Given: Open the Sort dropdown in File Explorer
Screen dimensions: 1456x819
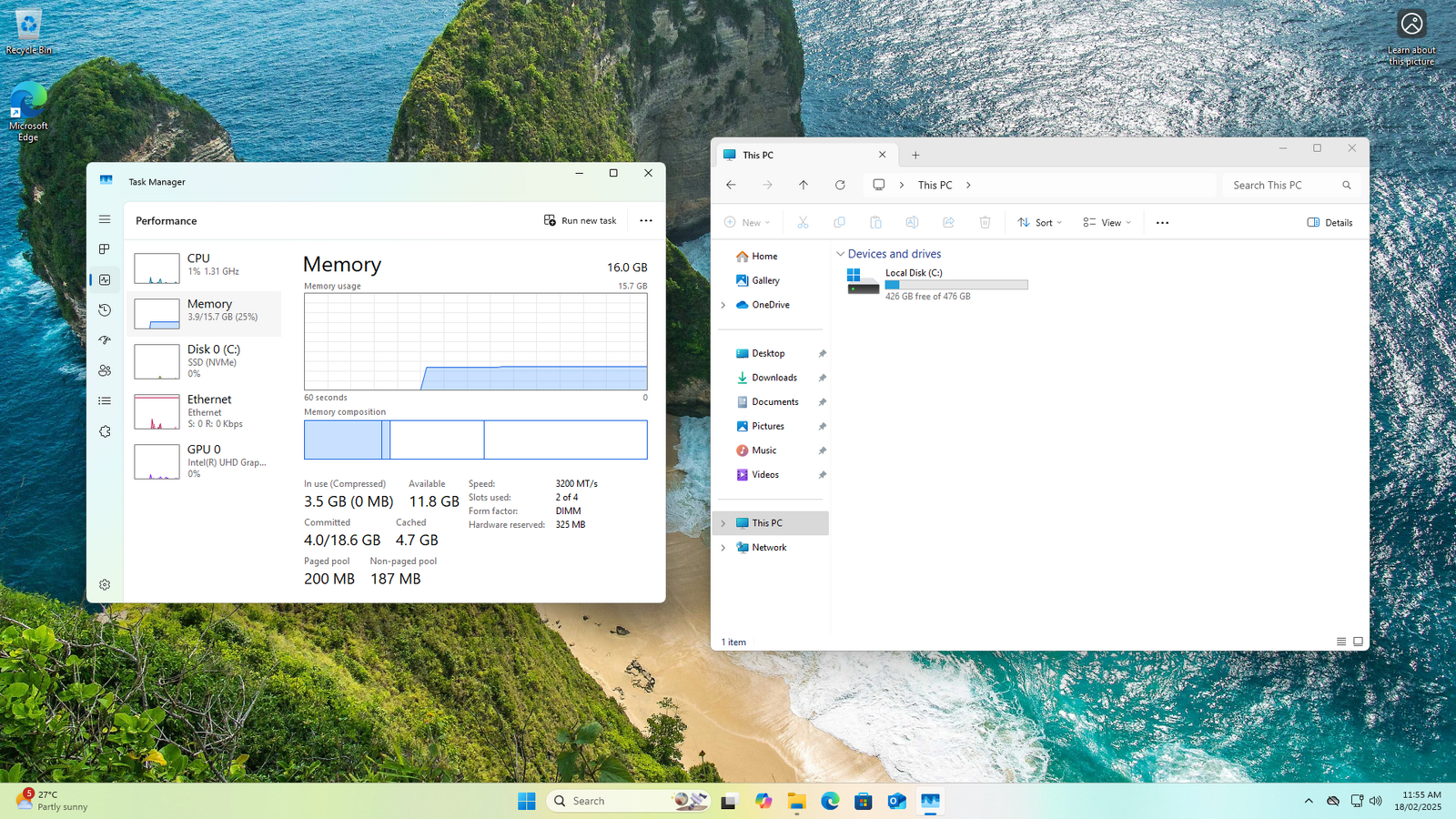Looking at the screenshot, I should click(x=1040, y=222).
